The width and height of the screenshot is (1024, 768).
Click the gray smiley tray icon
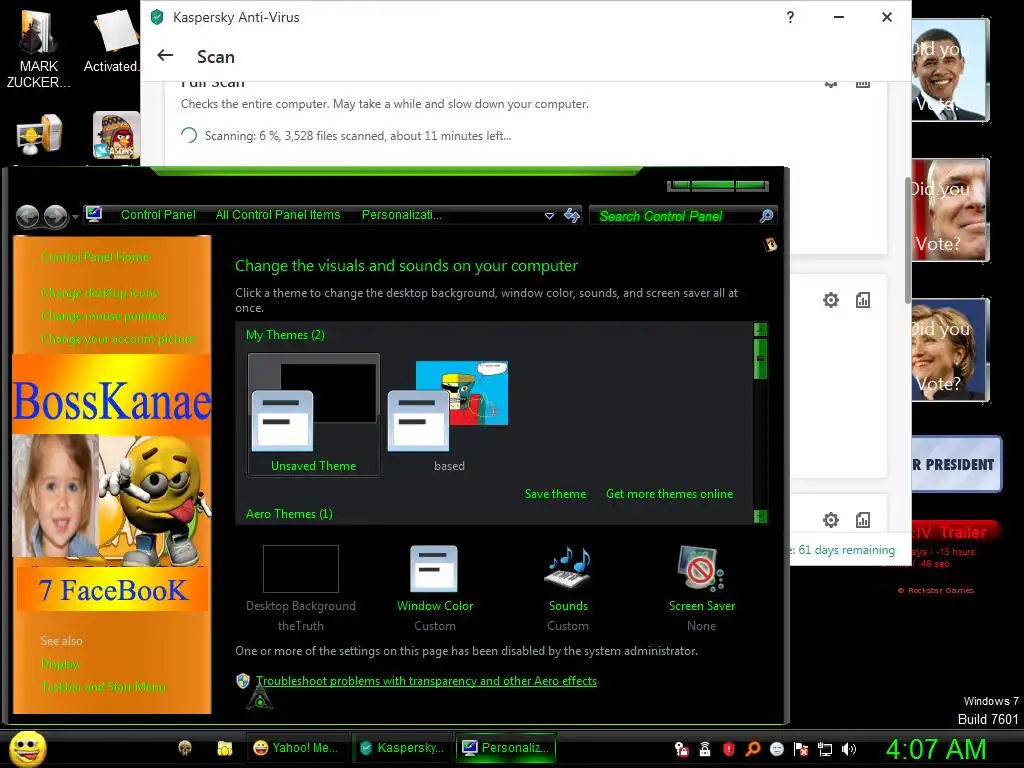(x=776, y=749)
